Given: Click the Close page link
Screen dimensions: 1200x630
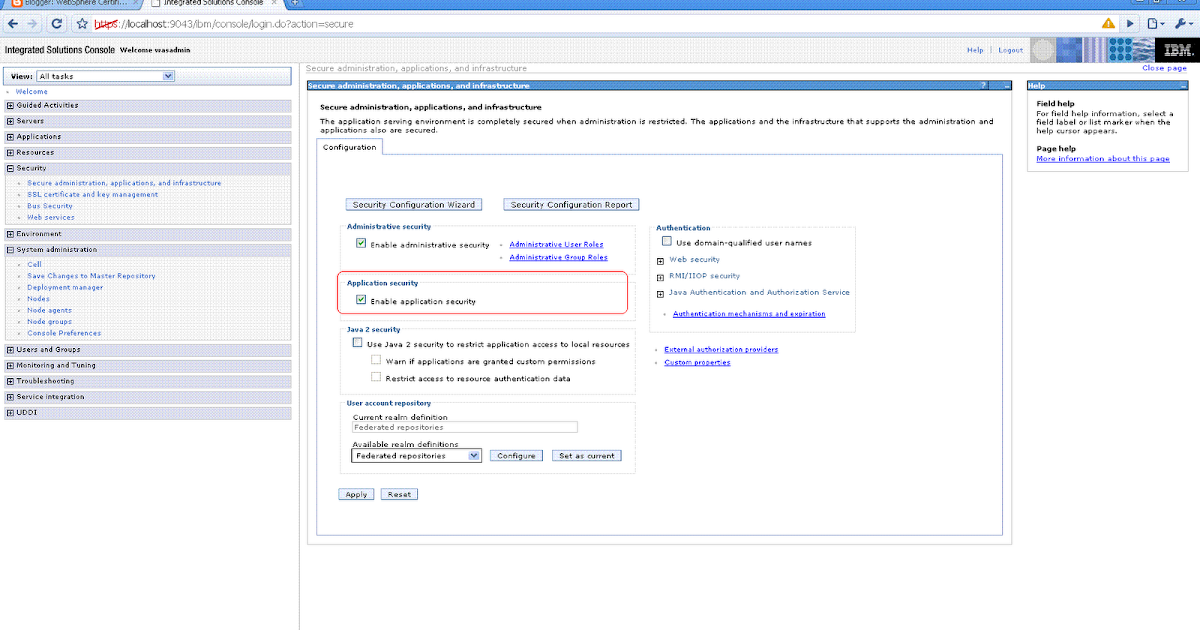Looking at the screenshot, I should pyautogui.click(x=1165, y=68).
